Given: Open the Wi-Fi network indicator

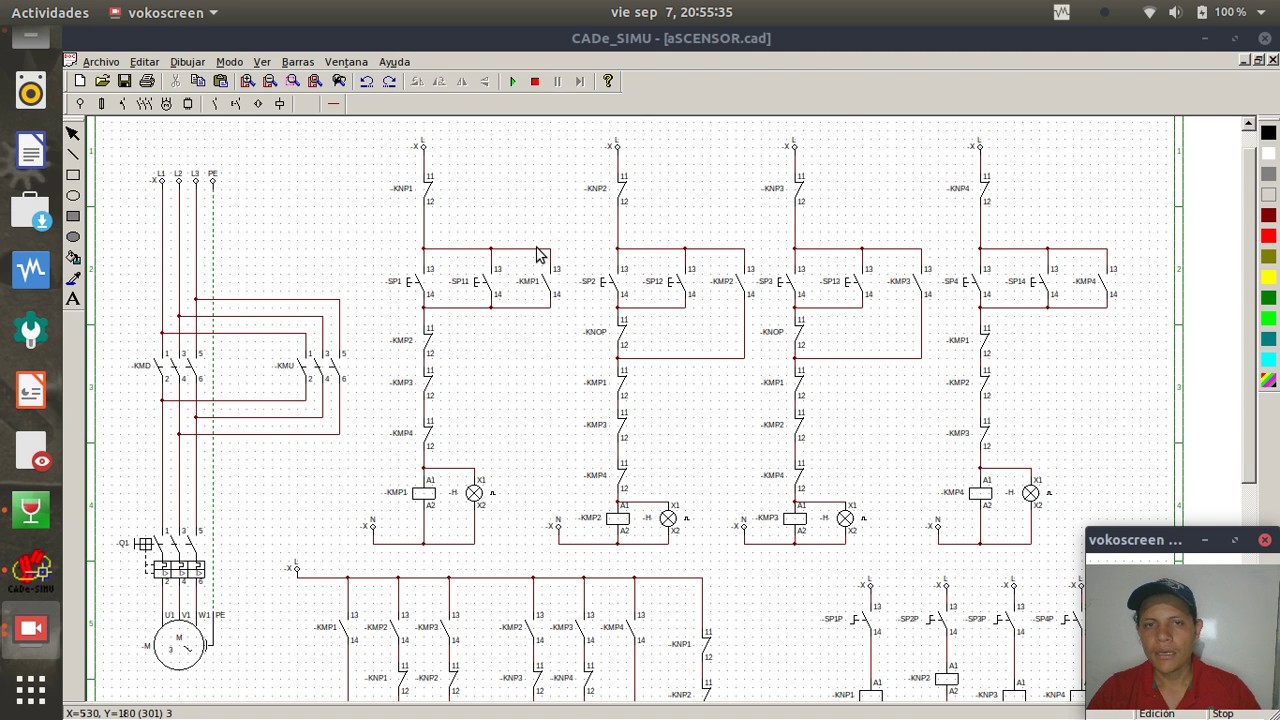Looking at the screenshot, I should [1149, 13].
